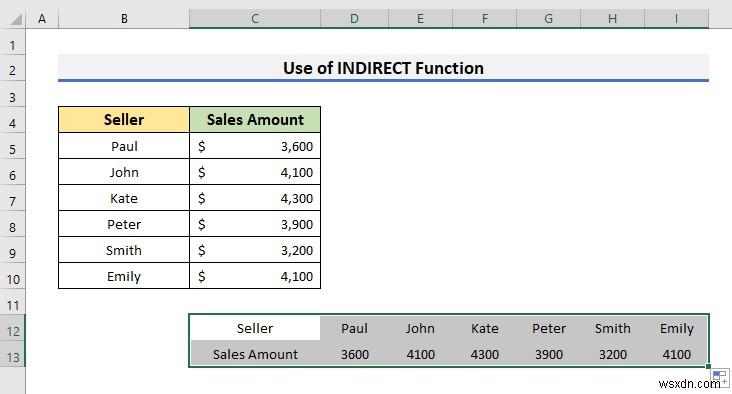
Task: Select the 'John' cell in column B
Action: pos(124,172)
